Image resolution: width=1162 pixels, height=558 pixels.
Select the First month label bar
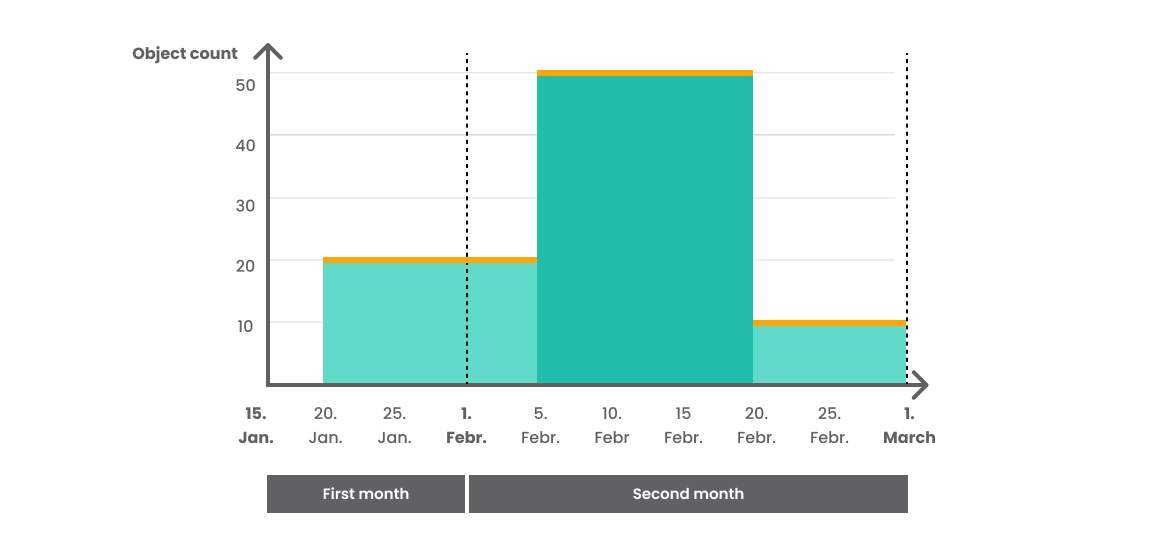click(x=366, y=494)
